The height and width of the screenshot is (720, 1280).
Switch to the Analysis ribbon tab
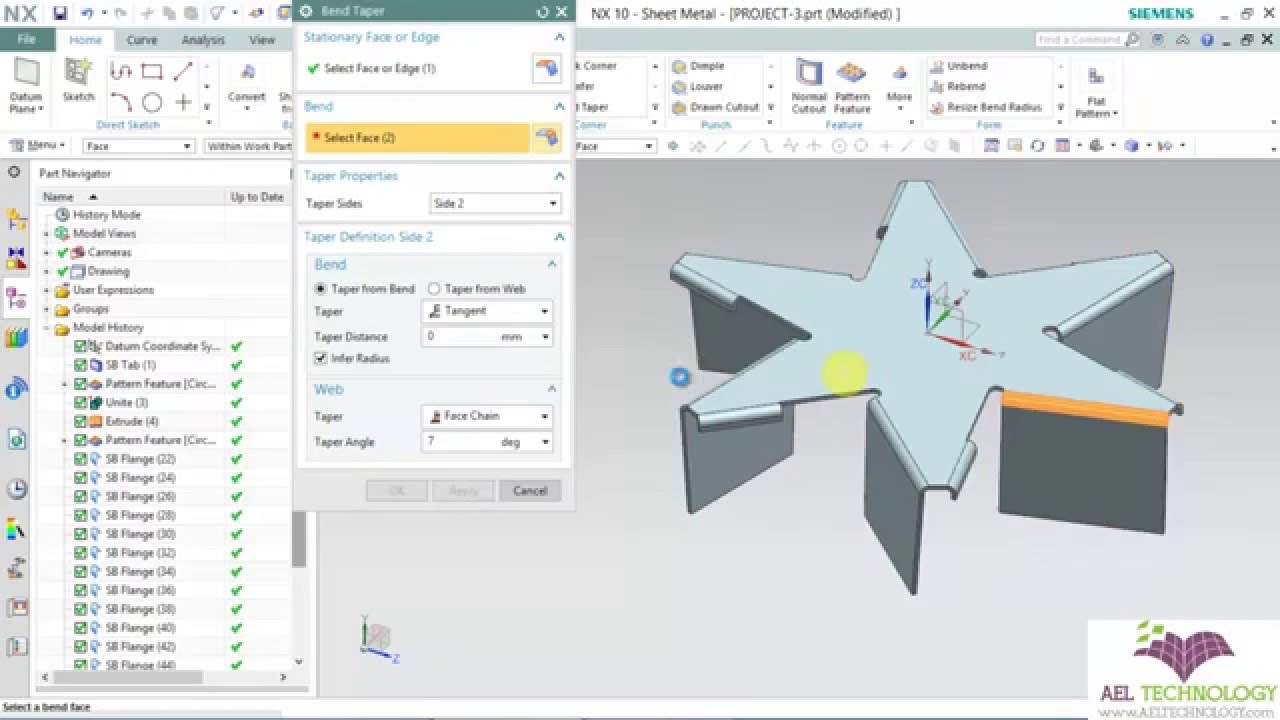[203, 40]
